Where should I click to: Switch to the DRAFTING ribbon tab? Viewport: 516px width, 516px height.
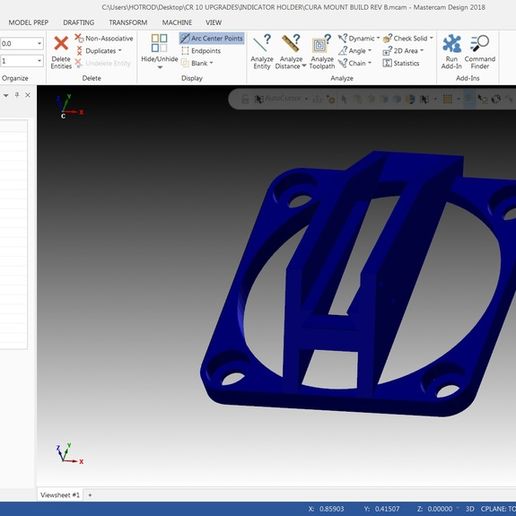pyautogui.click(x=79, y=22)
